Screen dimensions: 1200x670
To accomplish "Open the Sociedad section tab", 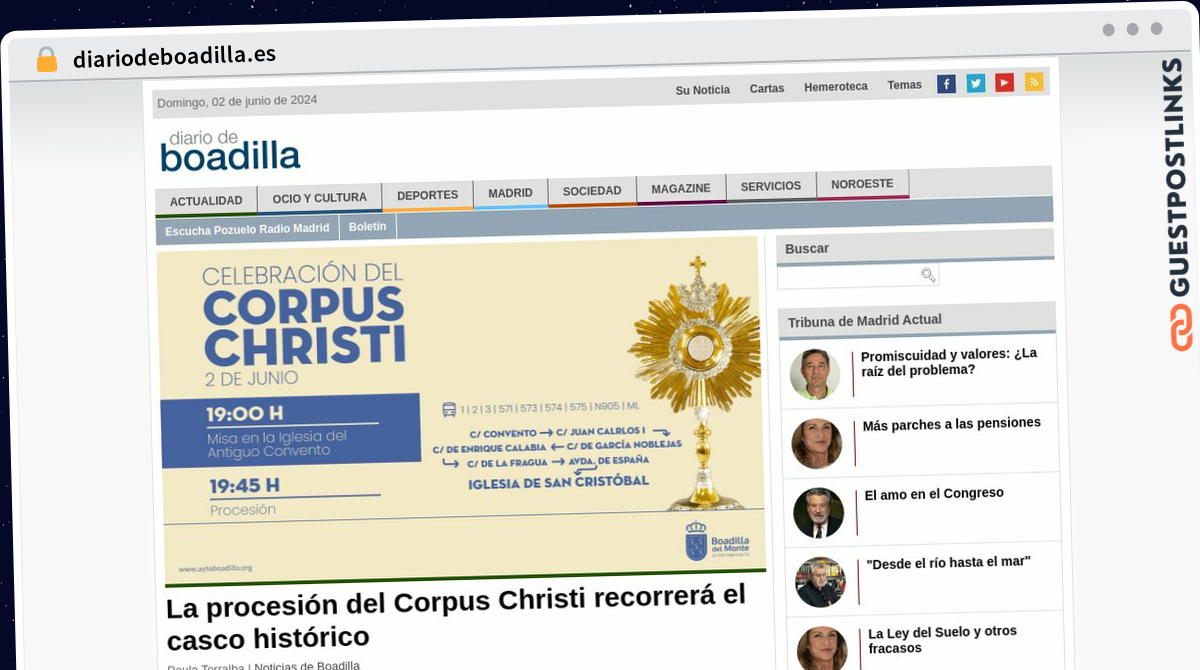I will pyautogui.click(x=592, y=191).
